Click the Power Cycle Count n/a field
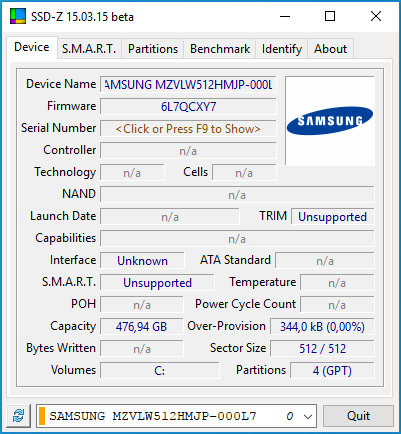401x434 pixels. pyautogui.click(x=337, y=305)
